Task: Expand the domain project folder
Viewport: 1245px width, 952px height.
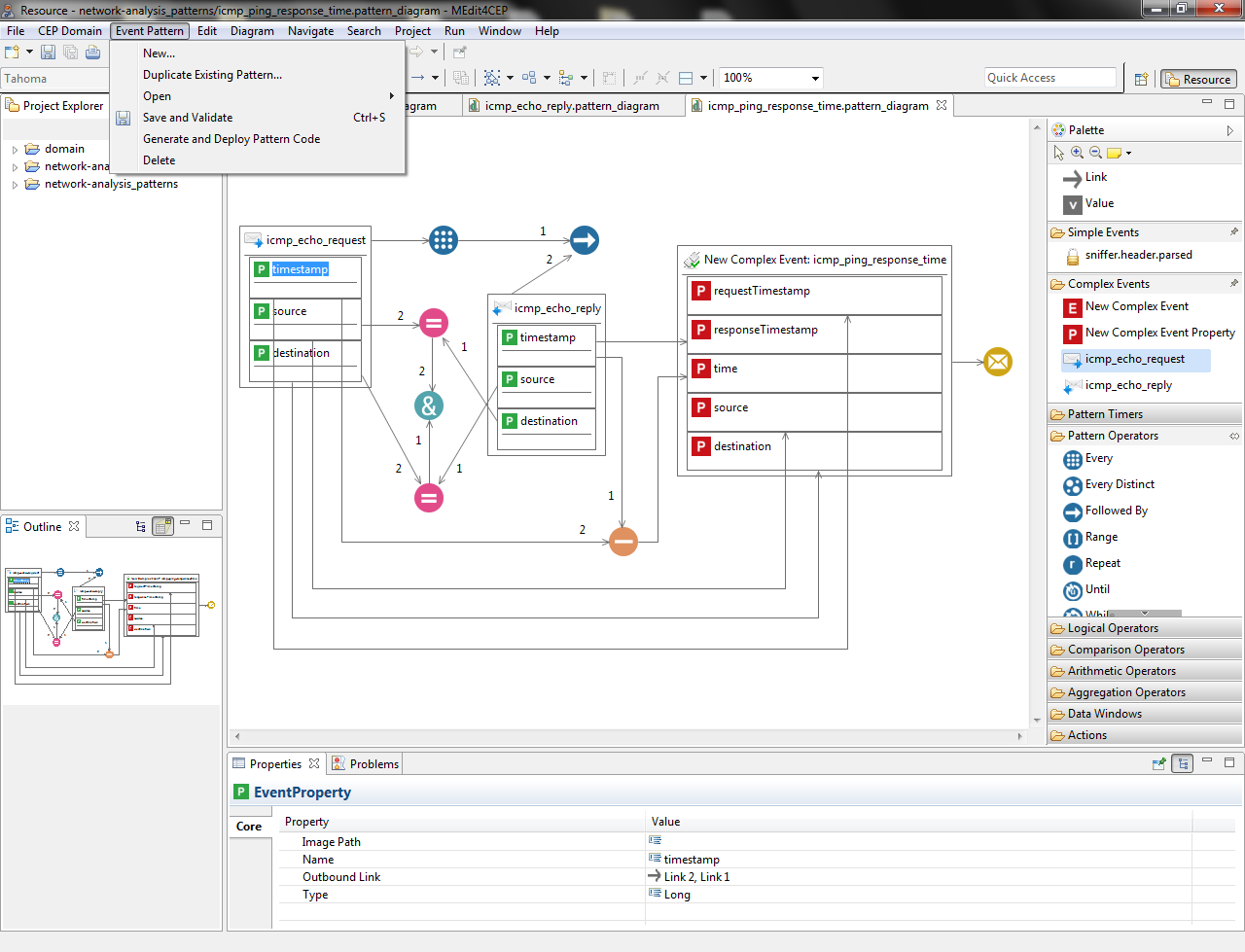Action: [x=16, y=150]
